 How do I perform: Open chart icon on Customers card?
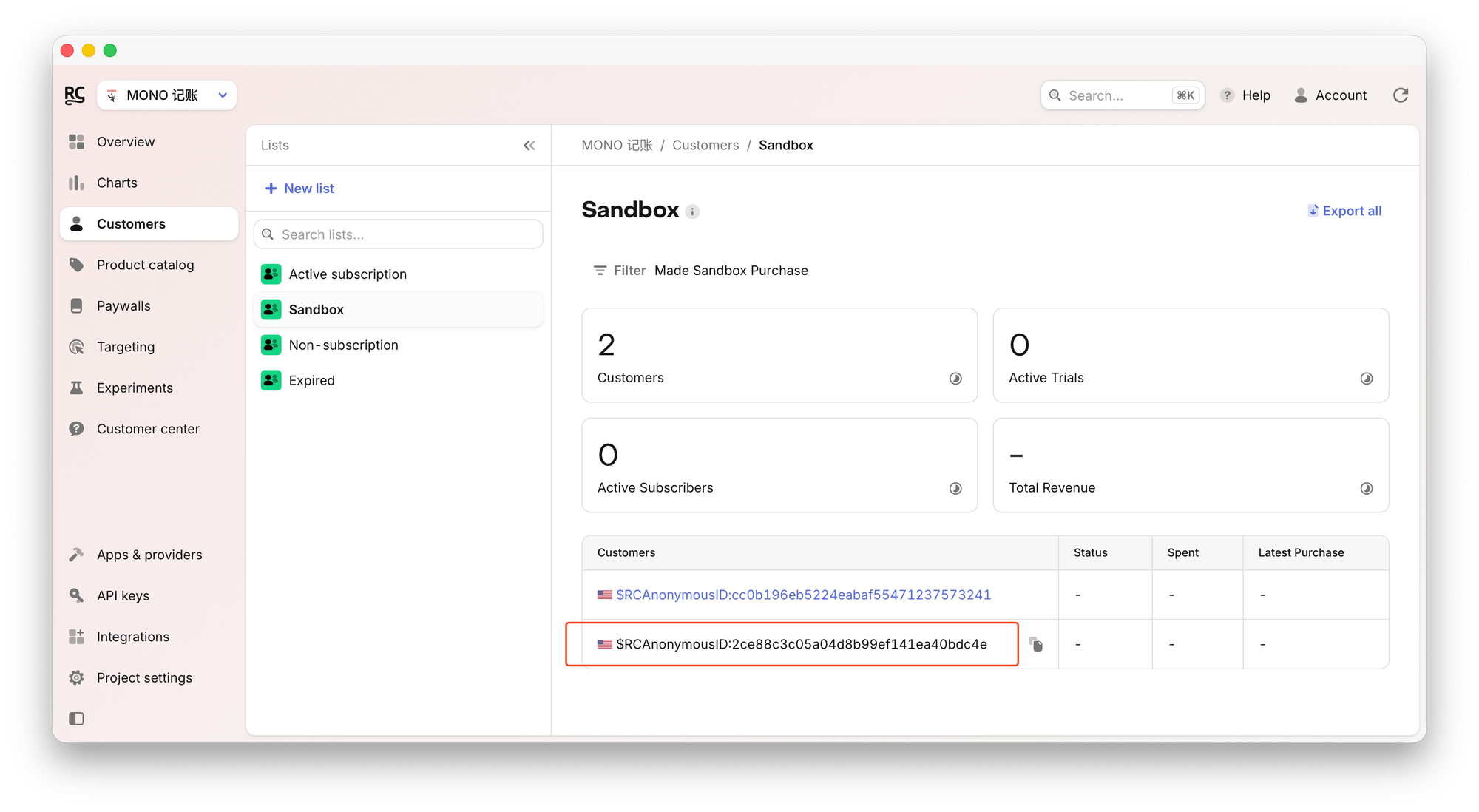point(955,379)
